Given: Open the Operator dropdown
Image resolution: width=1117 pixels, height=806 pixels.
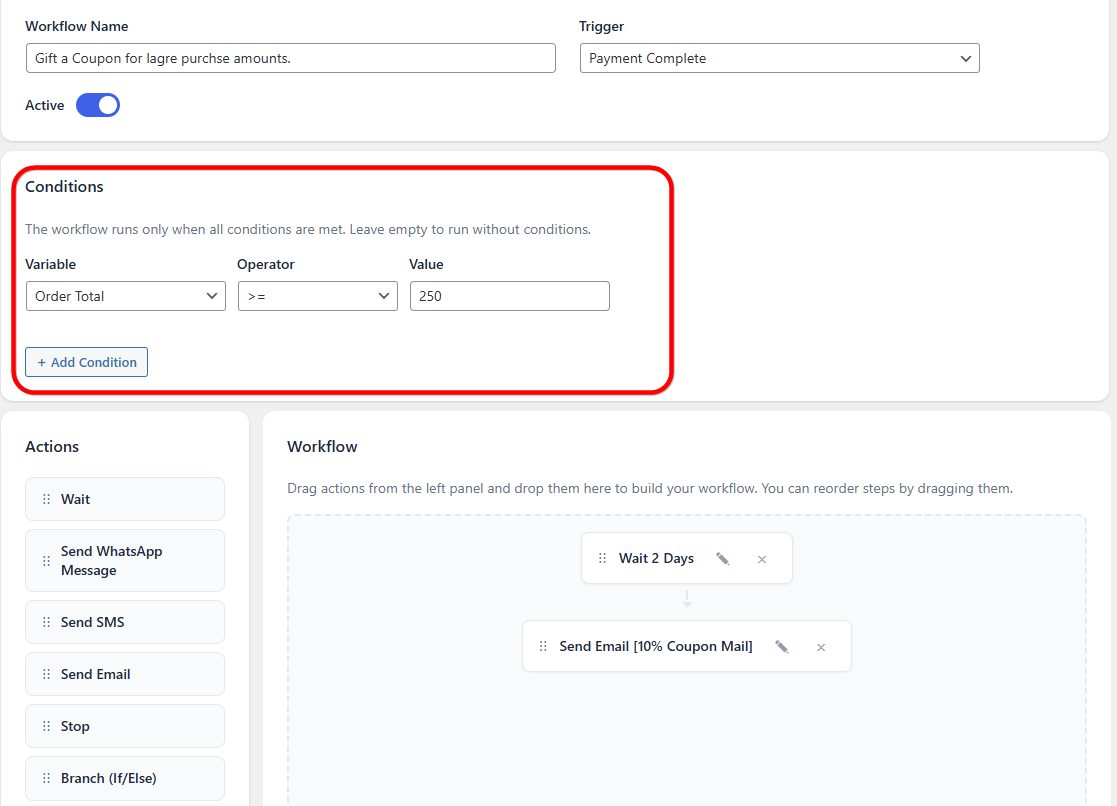Looking at the screenshot, I should click(318, 296).
